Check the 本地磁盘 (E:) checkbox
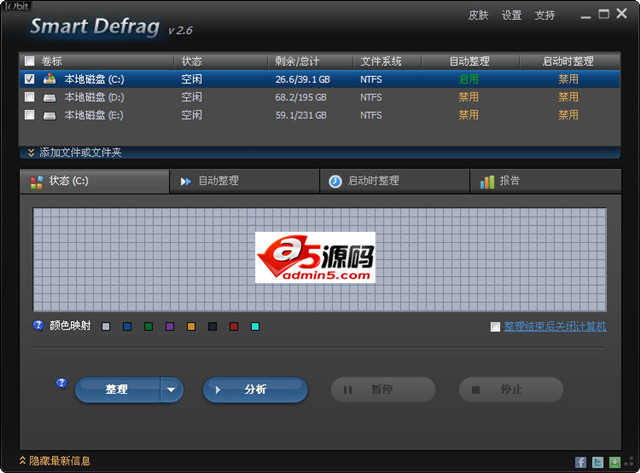 [29, 115]
